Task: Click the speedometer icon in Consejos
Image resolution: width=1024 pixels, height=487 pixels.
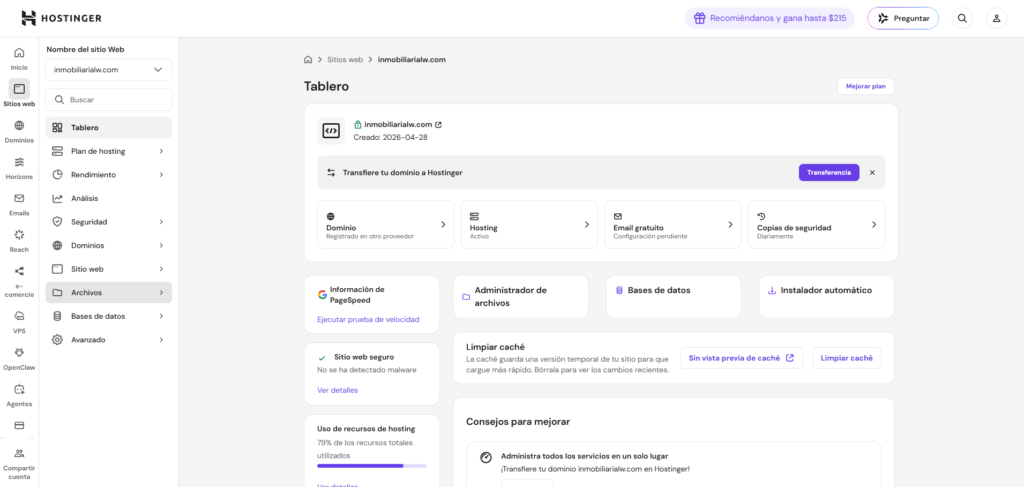Action: pos(485,458)
